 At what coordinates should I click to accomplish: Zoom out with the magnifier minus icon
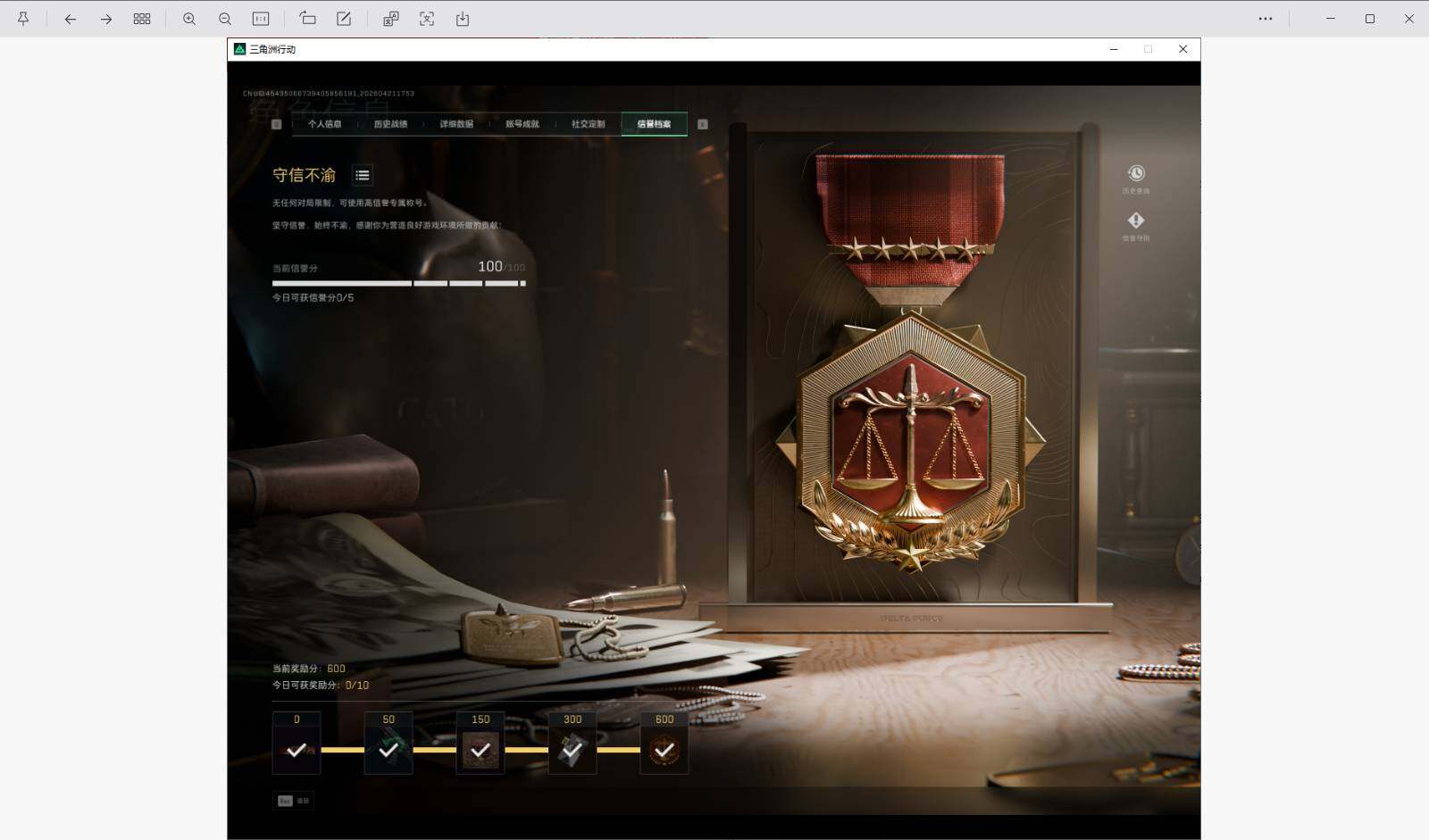click(x=225, y=19)
